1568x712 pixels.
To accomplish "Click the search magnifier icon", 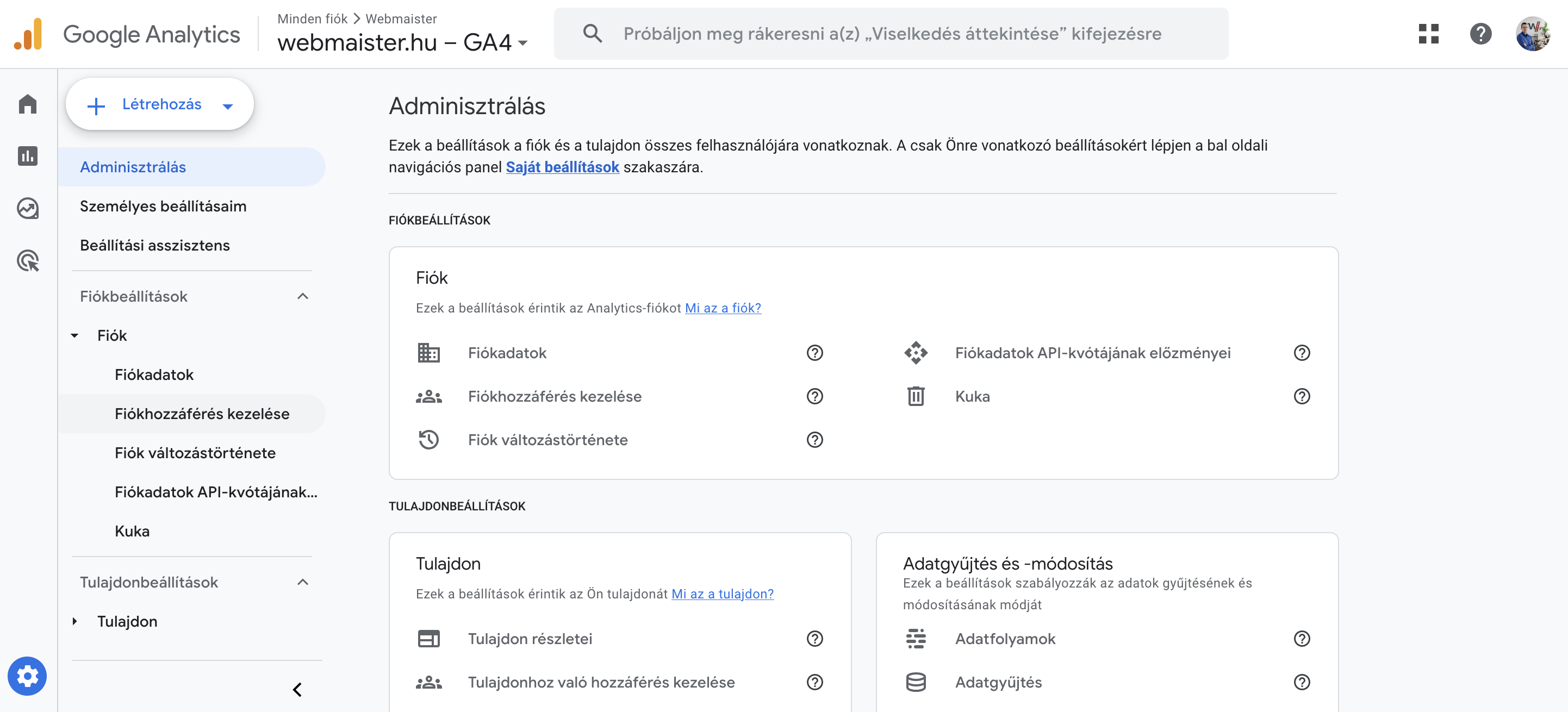I will [592, 34].
